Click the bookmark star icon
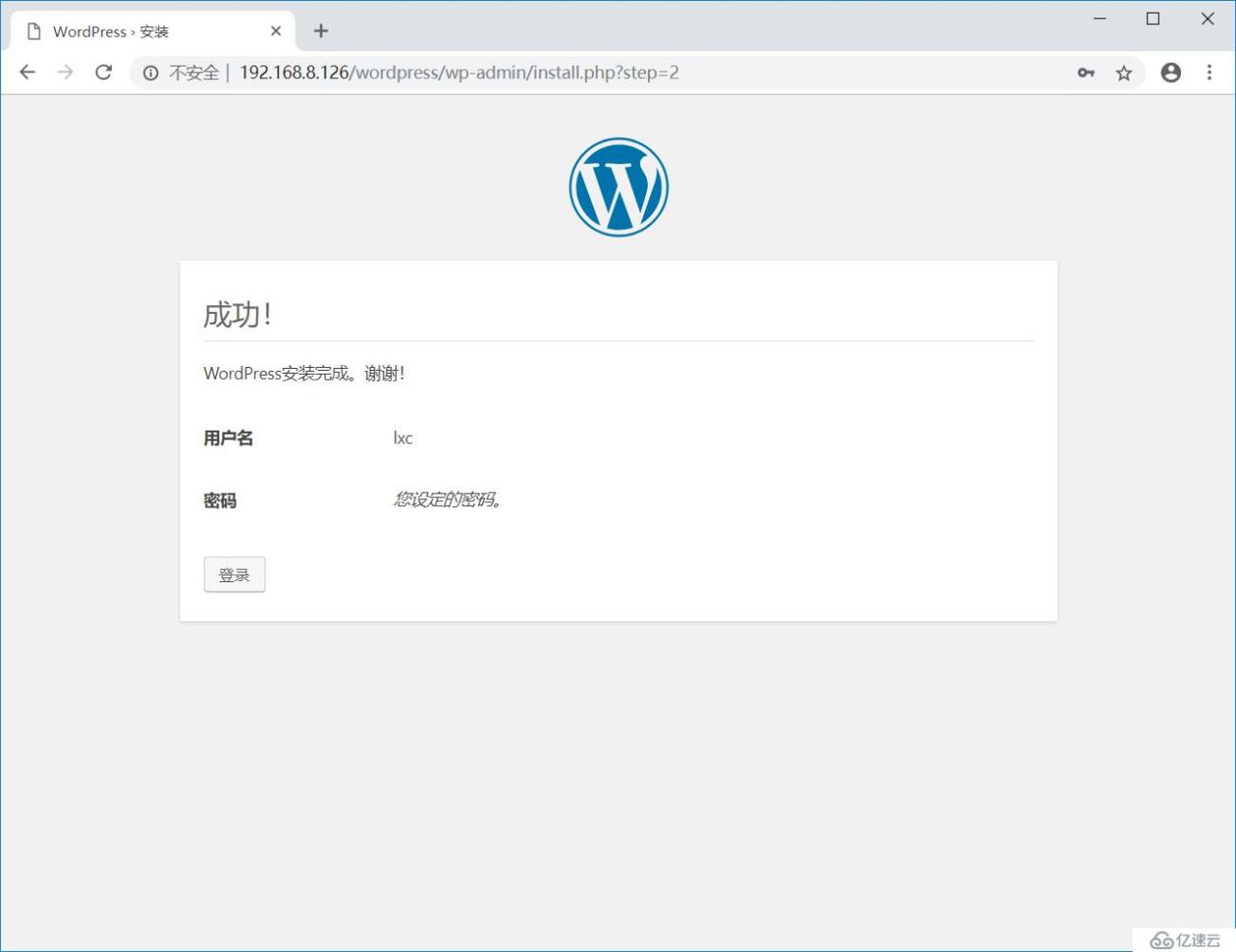 pos(1123,71)
